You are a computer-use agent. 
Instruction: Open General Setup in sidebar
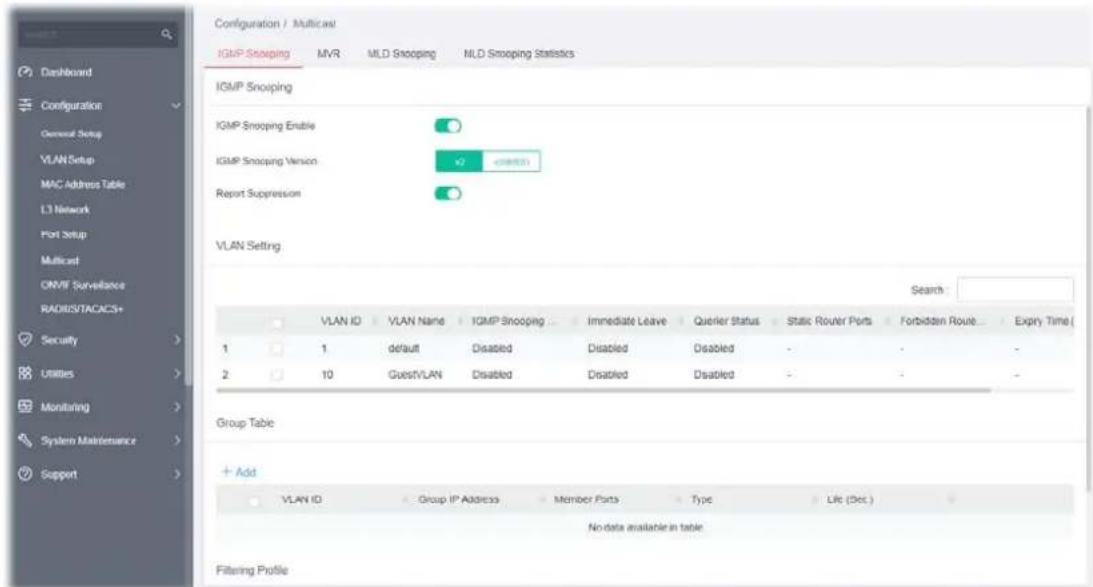[x=71, y=133]
